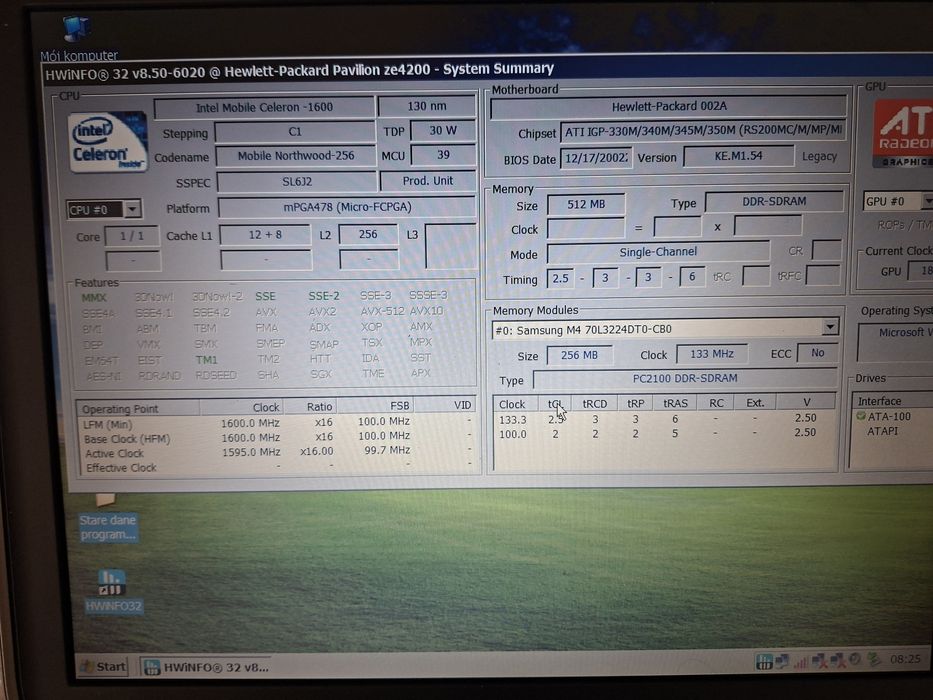Select the Effective Clock row
This screenshot has width=933, height=700.
(x=277, y=466)
